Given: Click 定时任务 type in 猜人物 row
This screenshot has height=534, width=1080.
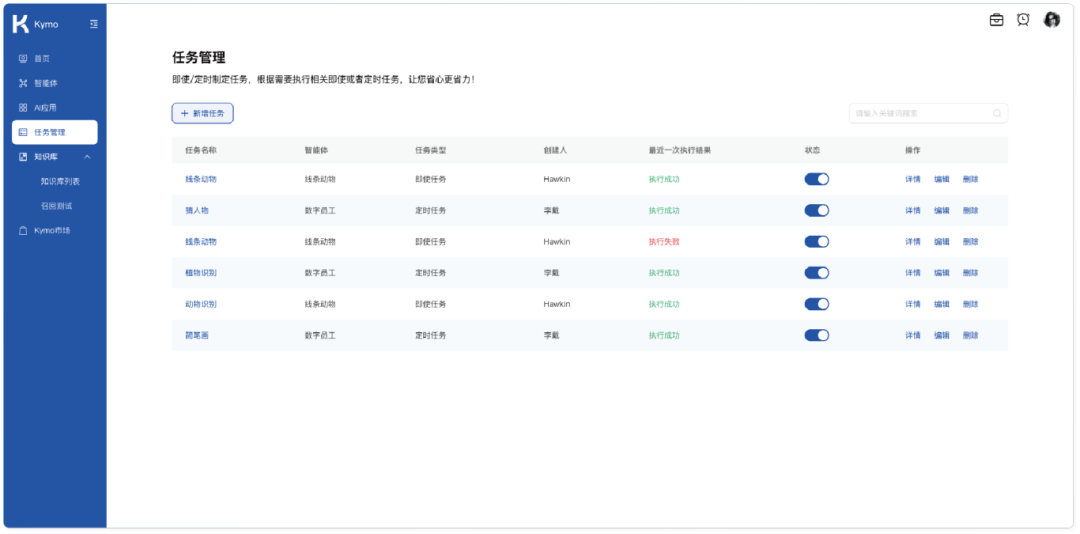Looking at the screenshot, I should [430, 211].
